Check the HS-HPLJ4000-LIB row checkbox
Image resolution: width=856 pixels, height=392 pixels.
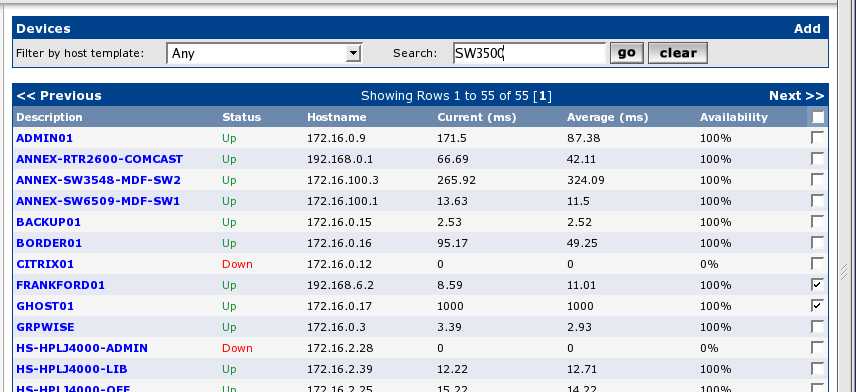tap(817, 369)
